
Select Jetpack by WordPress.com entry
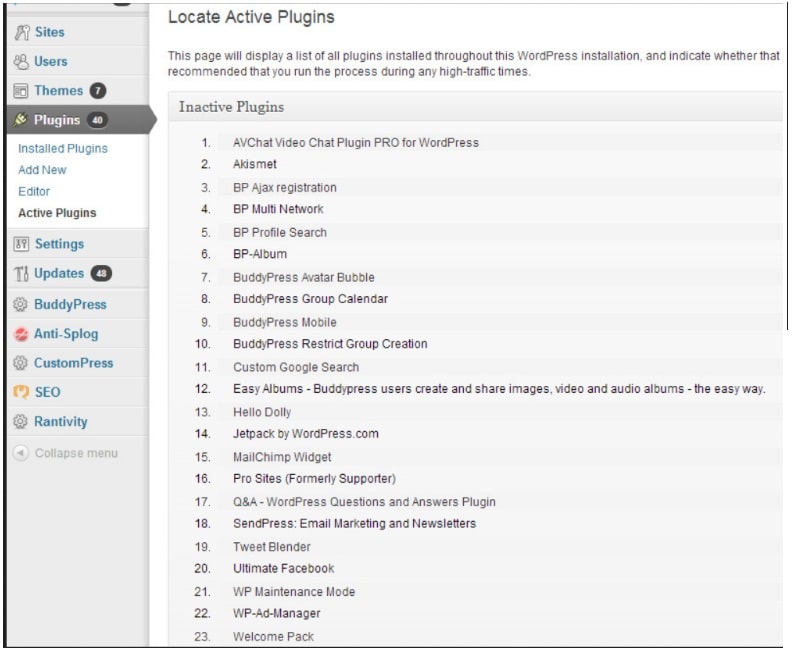[x=306, y=434]
